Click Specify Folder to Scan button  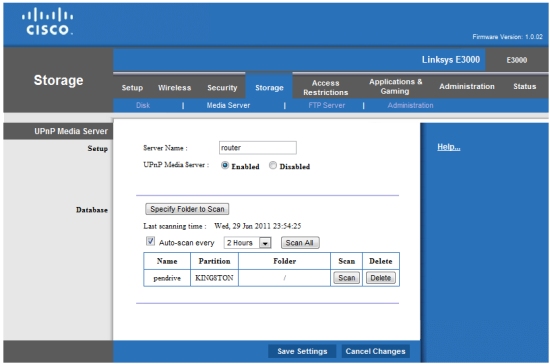coord(187,209)
